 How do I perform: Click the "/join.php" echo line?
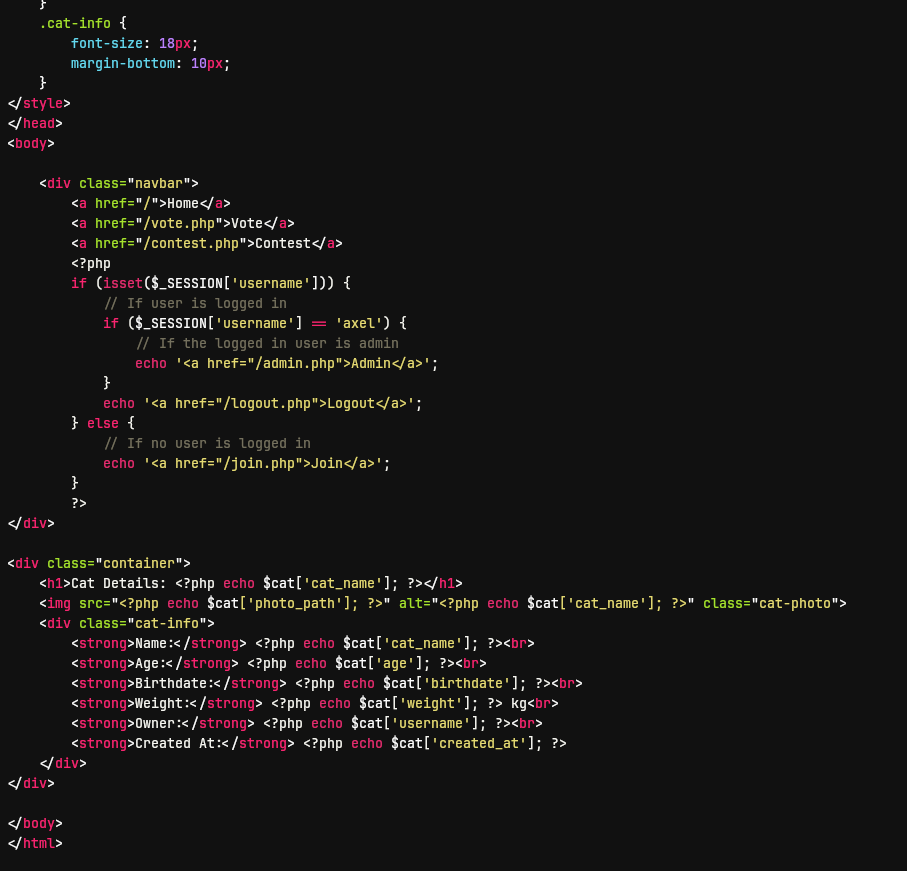[x=247, y=463]
